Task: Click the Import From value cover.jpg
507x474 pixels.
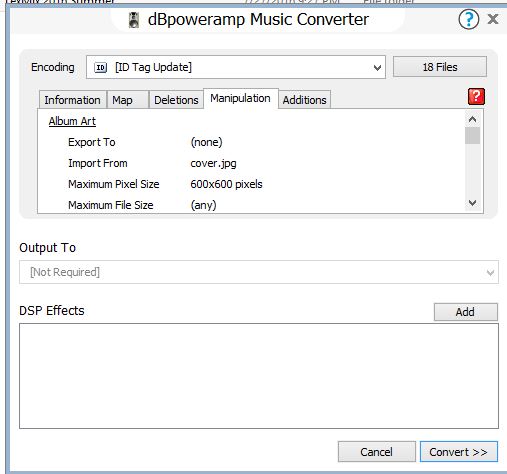Action: (213, 163)
